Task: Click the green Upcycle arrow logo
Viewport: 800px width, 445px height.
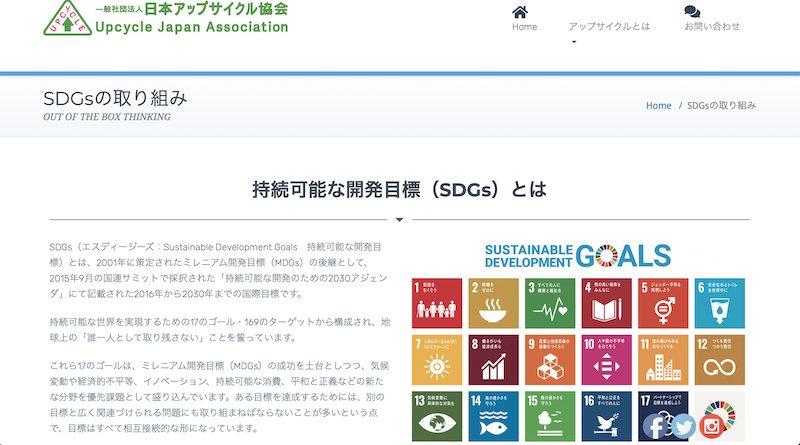Action: (x=66, y=18)
